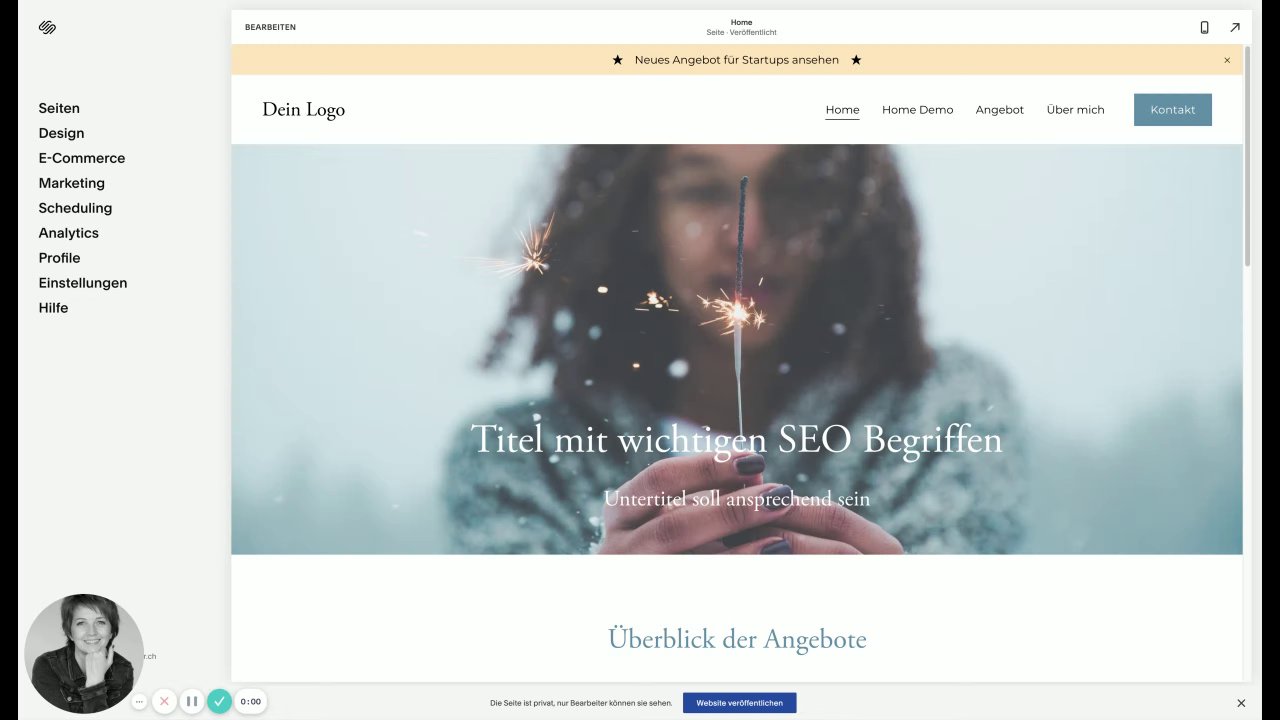Click the Squarespace logo icon
This screenshot has height=720, width=1280.
tap(47, 27)
